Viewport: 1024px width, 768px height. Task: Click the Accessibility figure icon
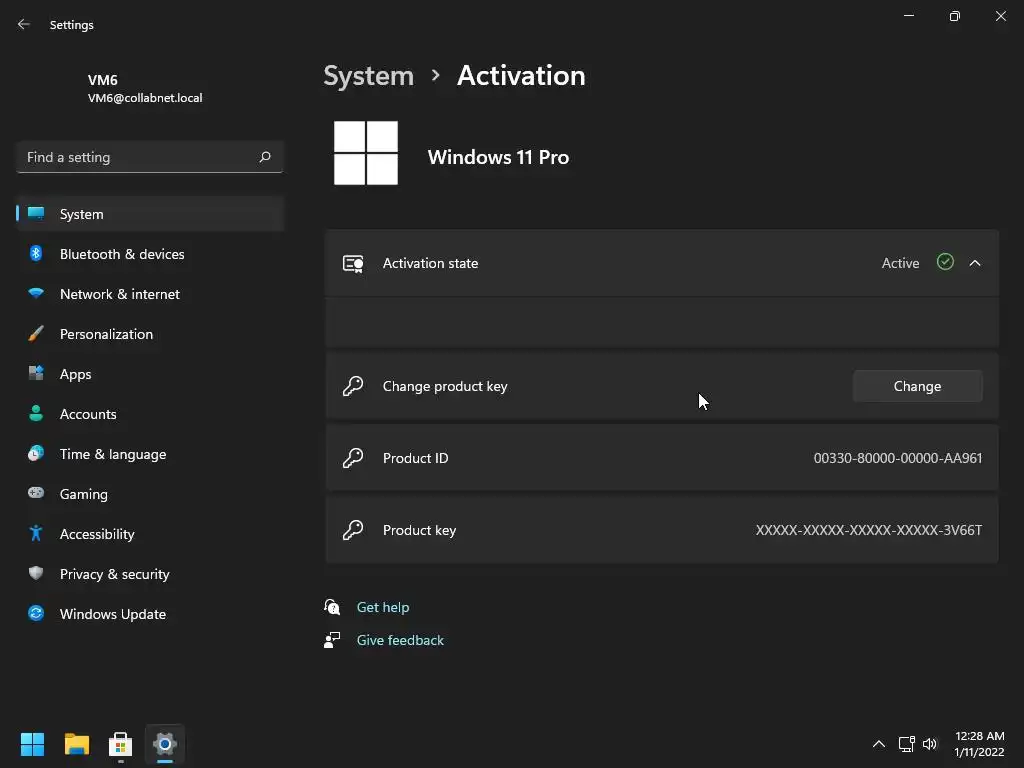click(x=36, y=534)
